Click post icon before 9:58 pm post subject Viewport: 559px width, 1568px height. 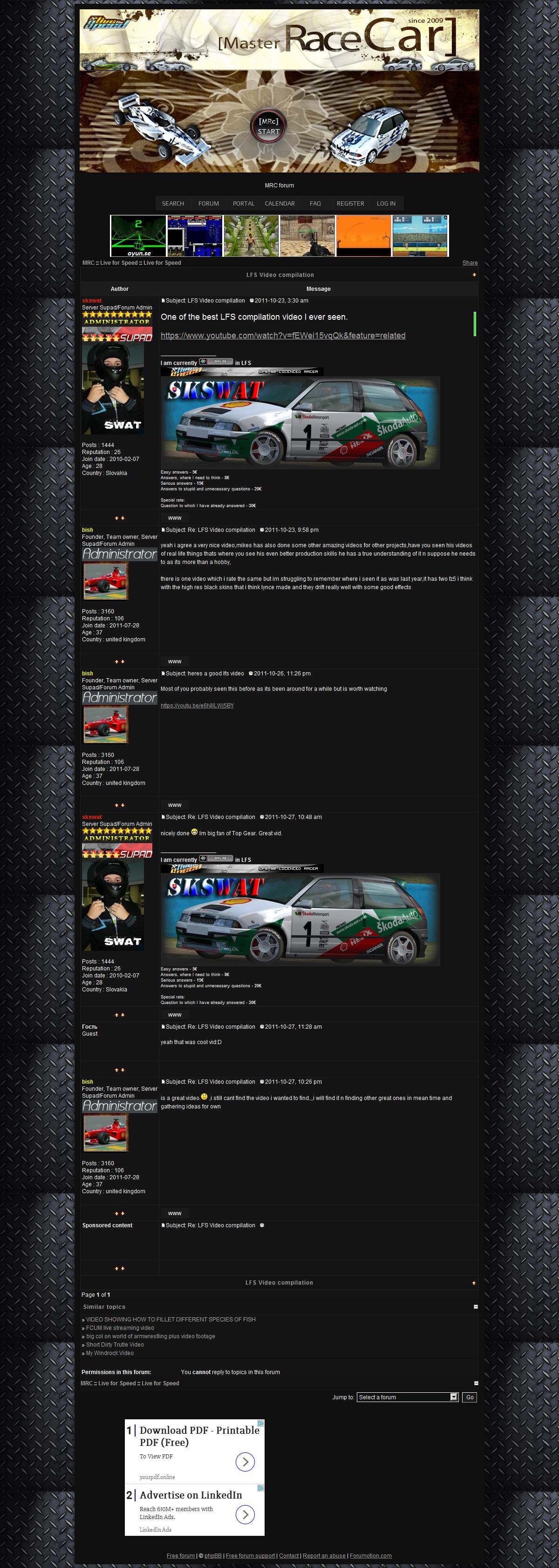click(x=163, y=530)
